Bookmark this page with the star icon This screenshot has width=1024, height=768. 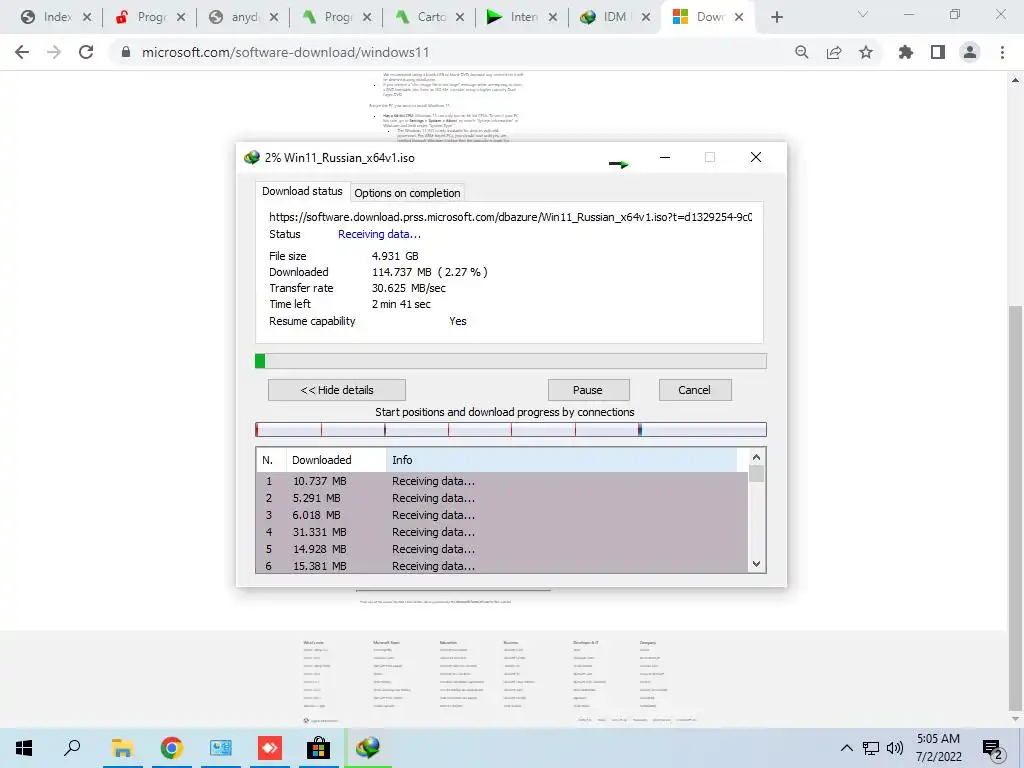click(866, 52)
